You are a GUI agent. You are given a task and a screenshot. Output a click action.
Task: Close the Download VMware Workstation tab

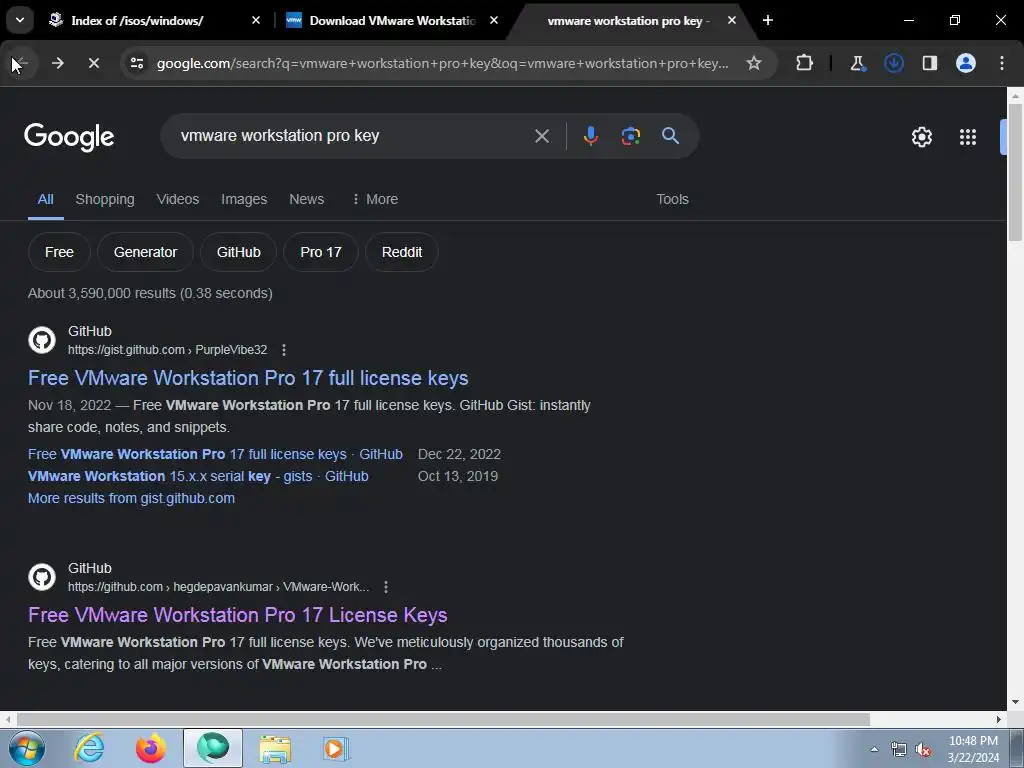click(494, 20)
